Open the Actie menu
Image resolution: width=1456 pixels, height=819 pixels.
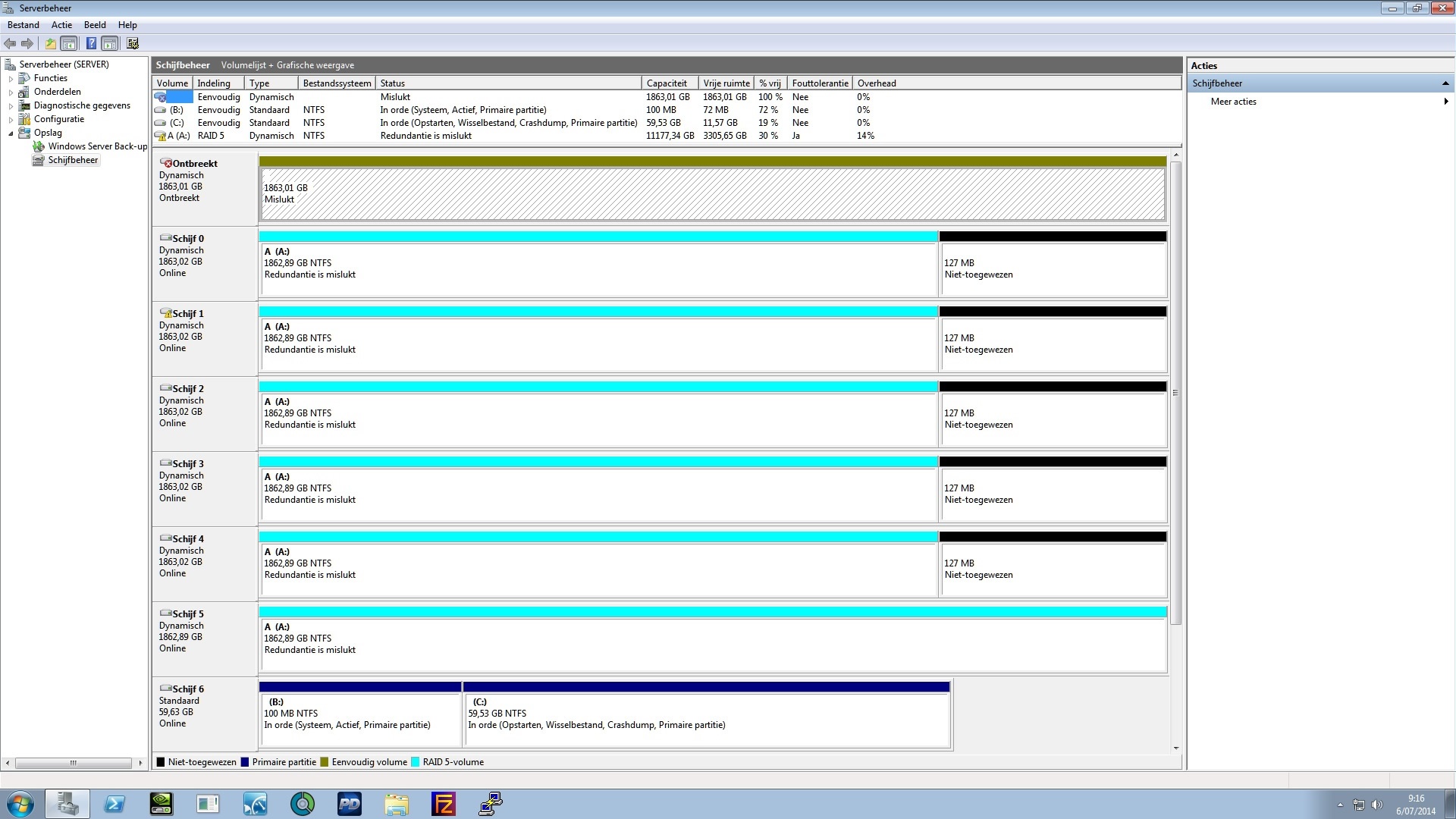[61, 25]
